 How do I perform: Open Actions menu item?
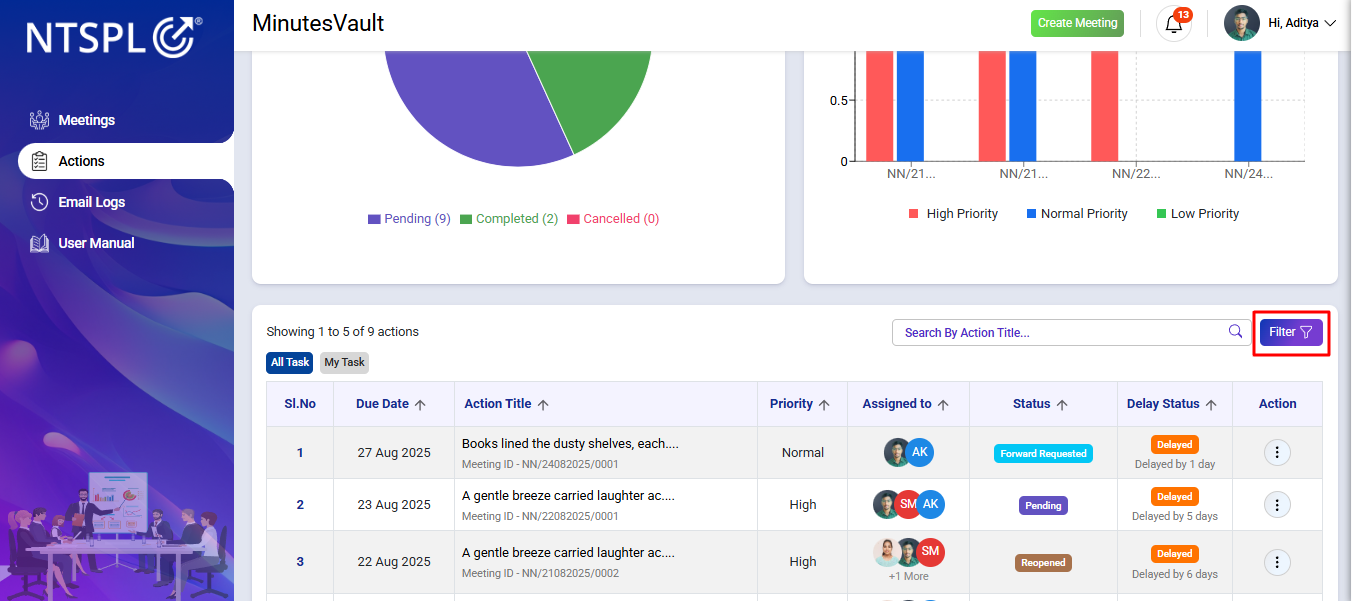click(126, 161)
